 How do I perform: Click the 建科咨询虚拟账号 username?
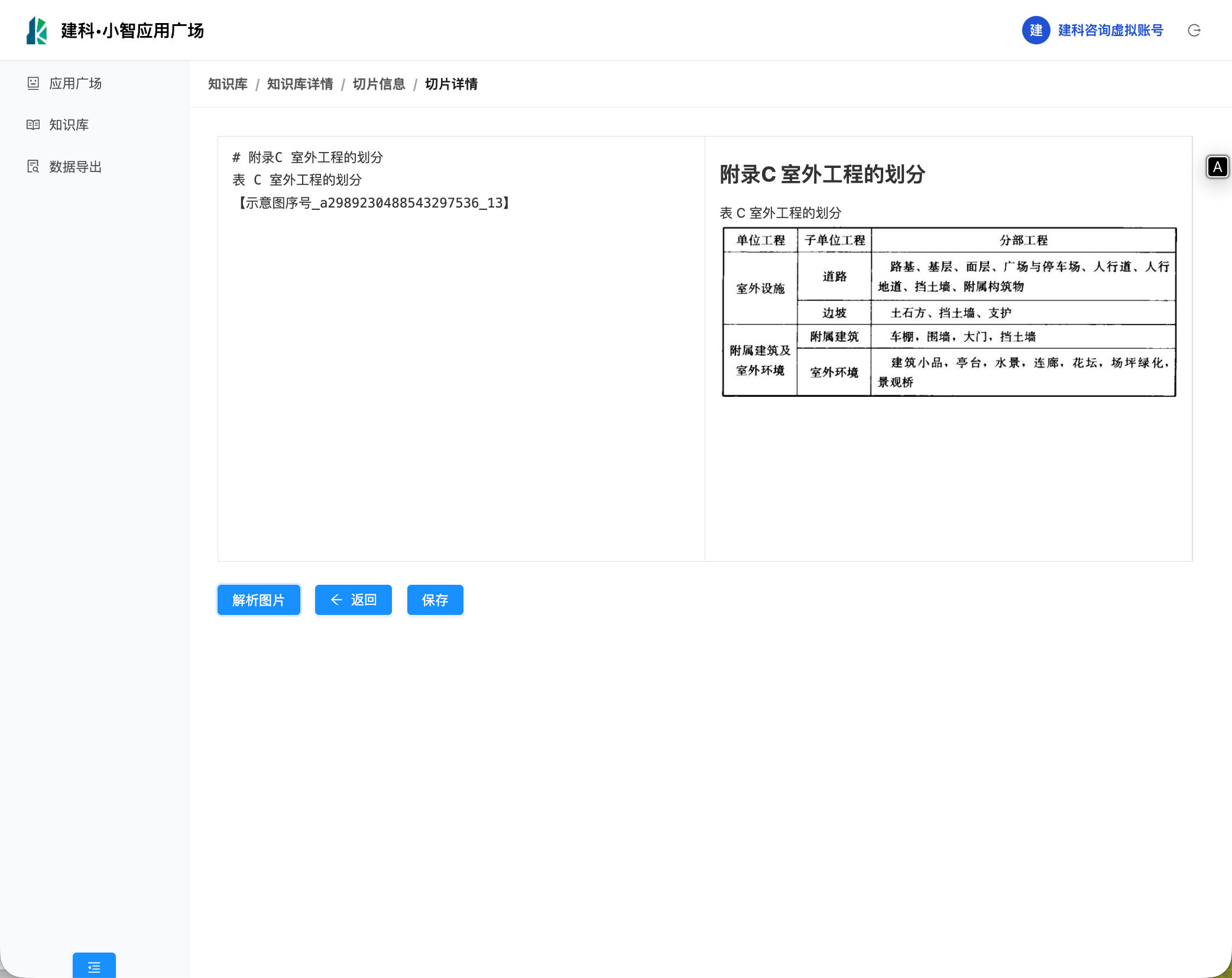pyautogui.click(x=1110, y=30)
